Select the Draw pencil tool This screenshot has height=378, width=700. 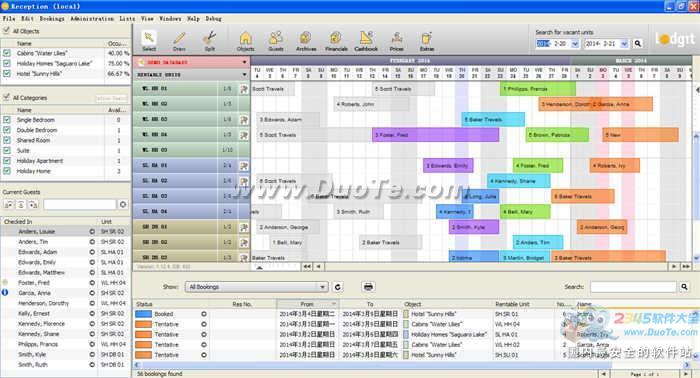pos(179,41)
